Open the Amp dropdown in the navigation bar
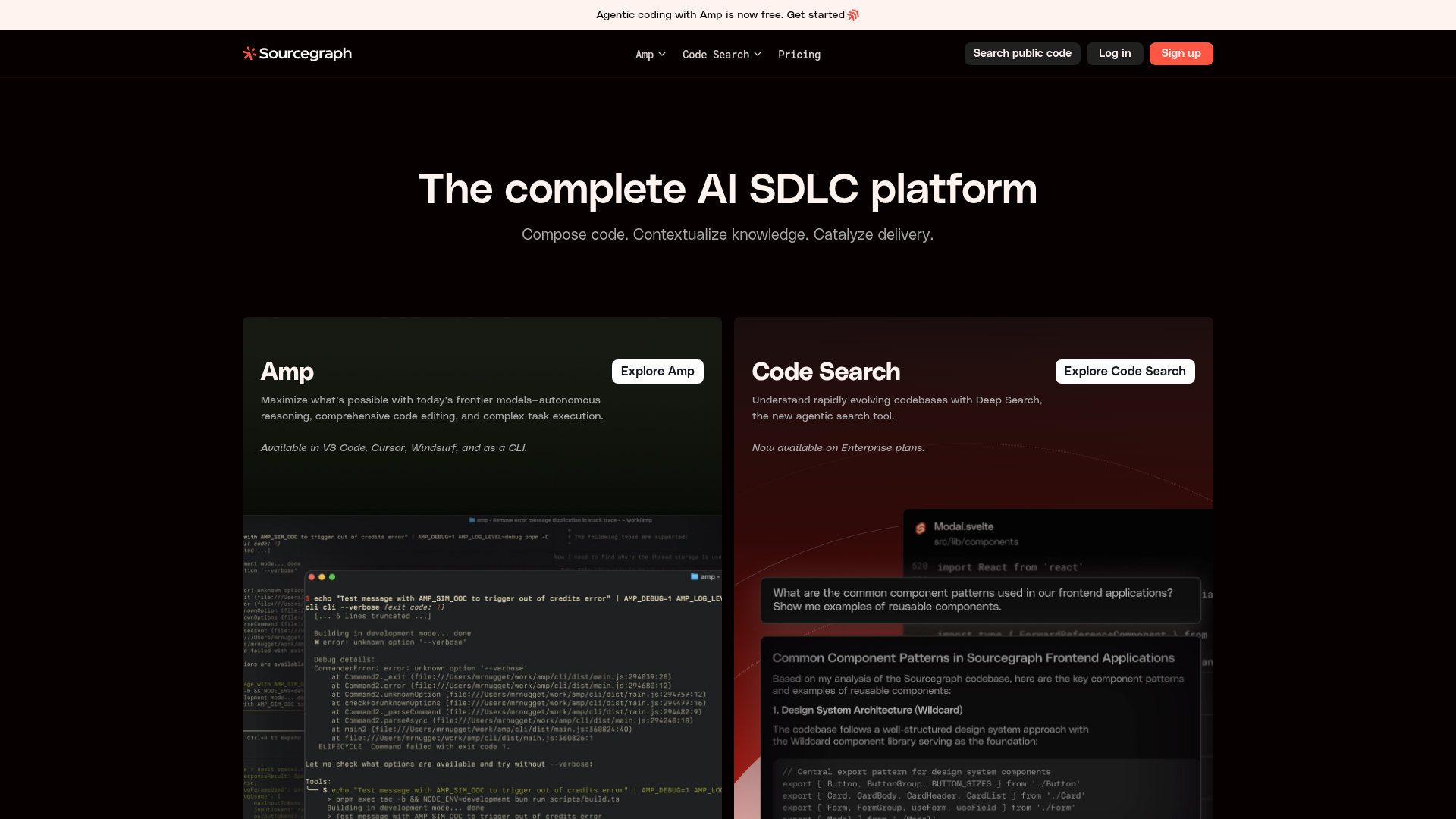Screen dimensions: 1456x819 click(650, 54)
